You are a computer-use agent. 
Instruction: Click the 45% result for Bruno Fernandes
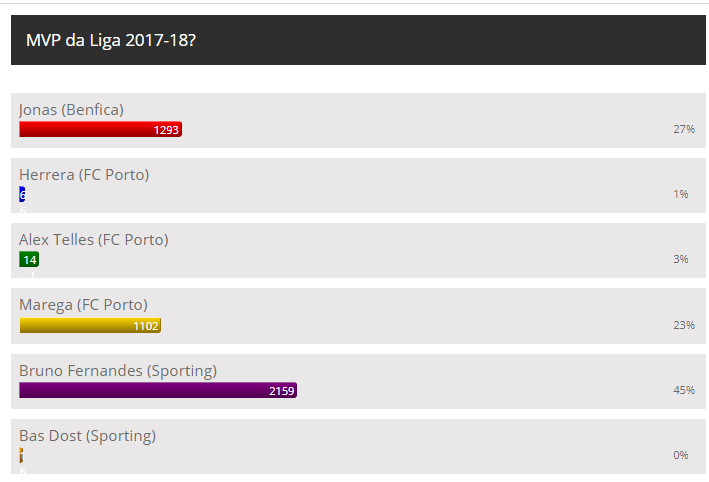(684, 390)
